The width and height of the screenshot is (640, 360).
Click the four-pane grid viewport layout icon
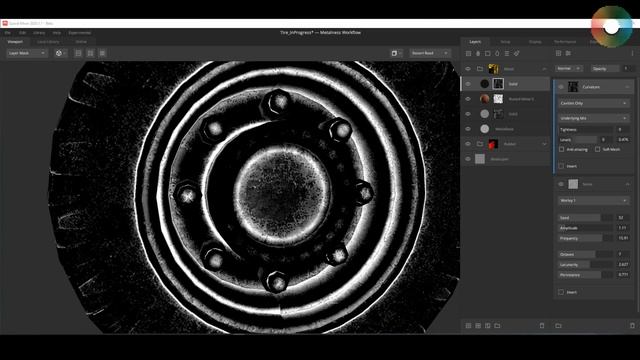(x=90, y=53)
